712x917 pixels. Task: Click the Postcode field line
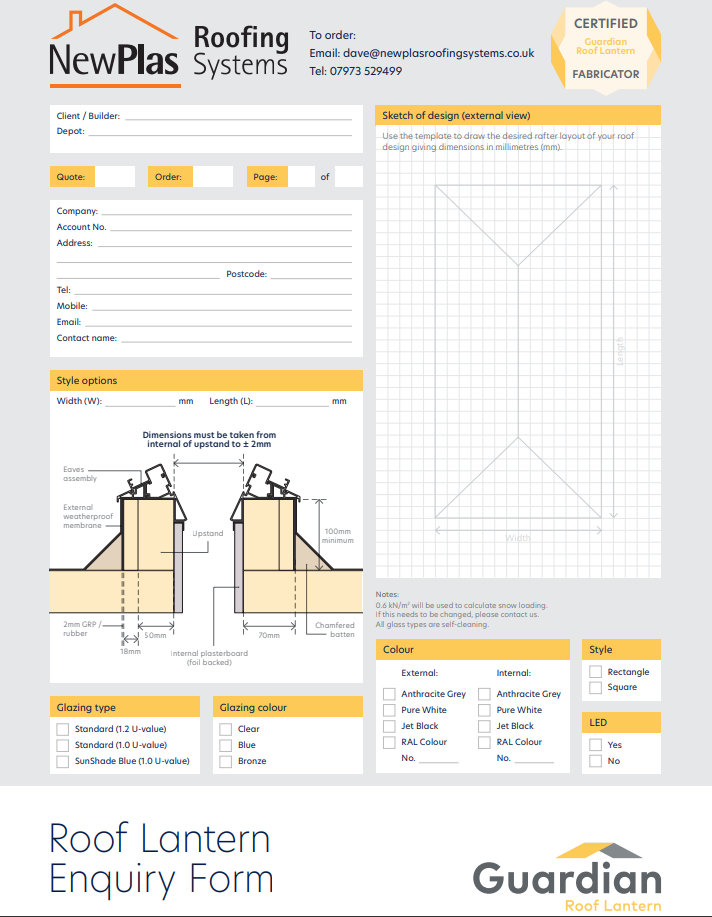tap(311, 275)
